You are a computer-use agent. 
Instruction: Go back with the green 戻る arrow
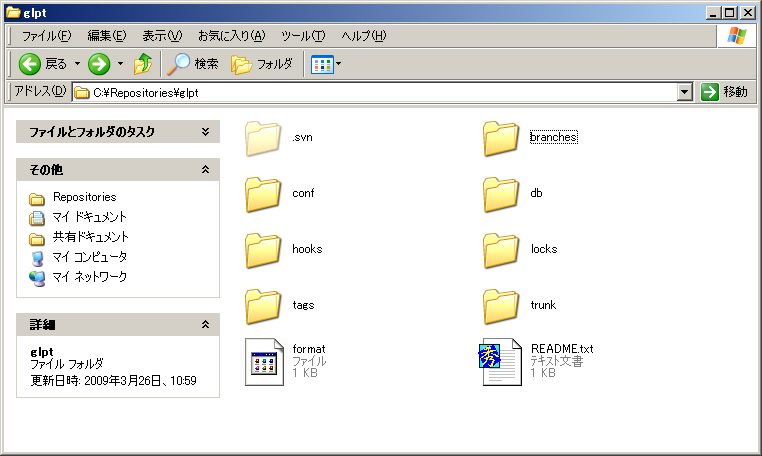(x=42, y=64)
